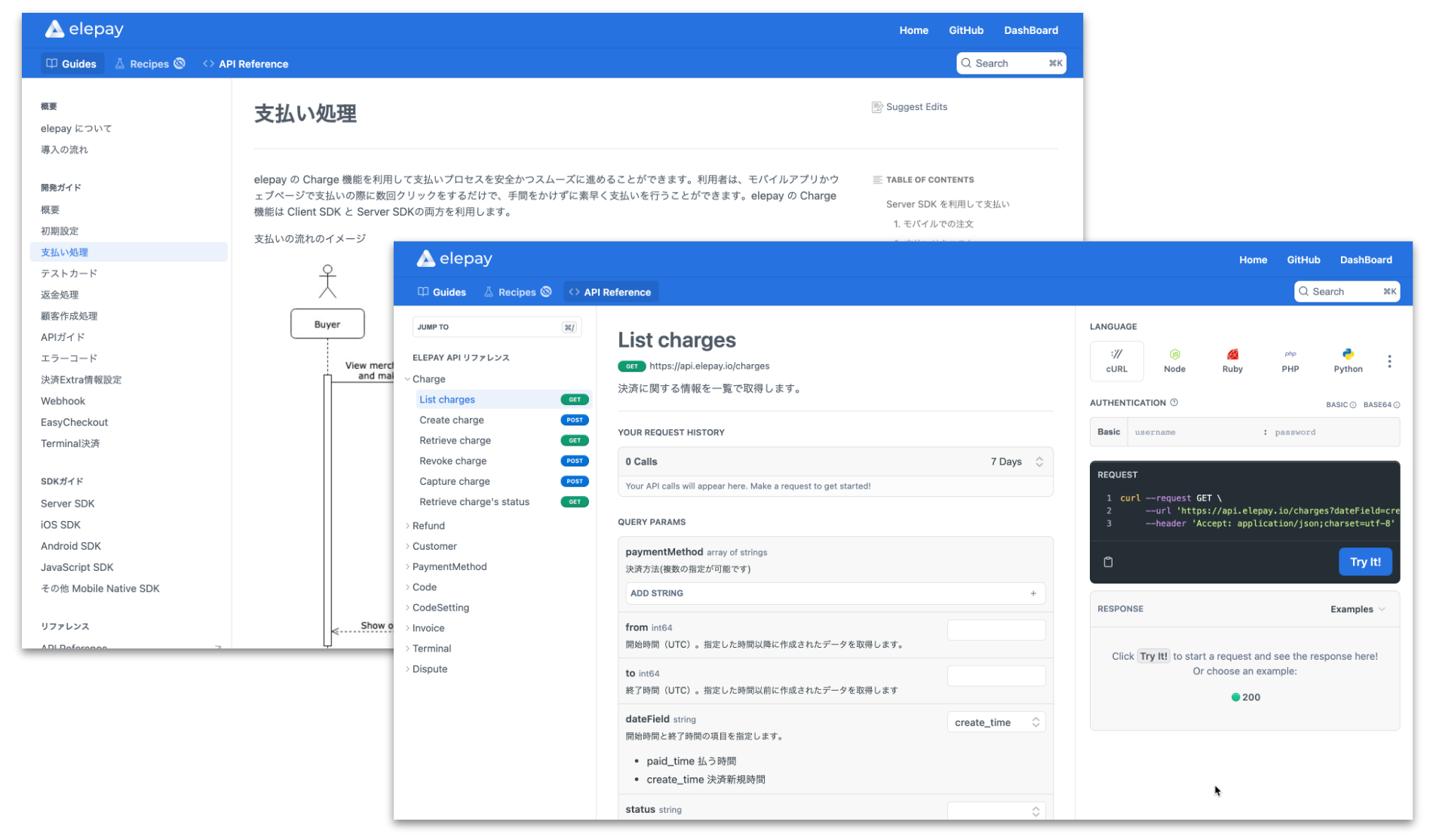The height and width of the screenshot is (840, 1433).
Task: Click Suggest Edits link
Action: coord(910,107)
